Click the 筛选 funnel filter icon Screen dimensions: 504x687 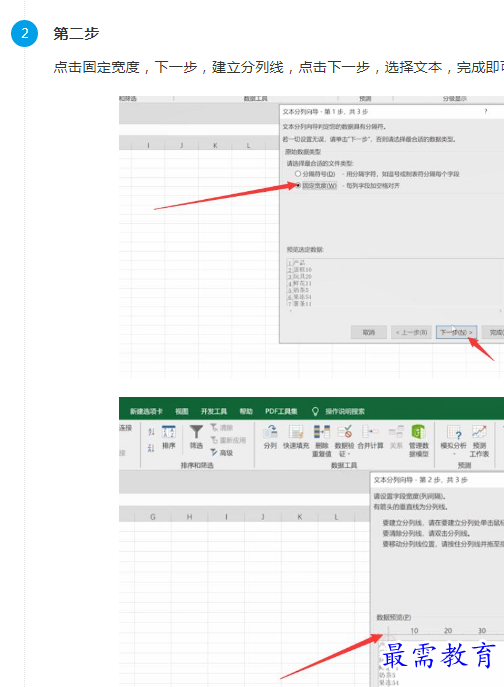(196, 432)
